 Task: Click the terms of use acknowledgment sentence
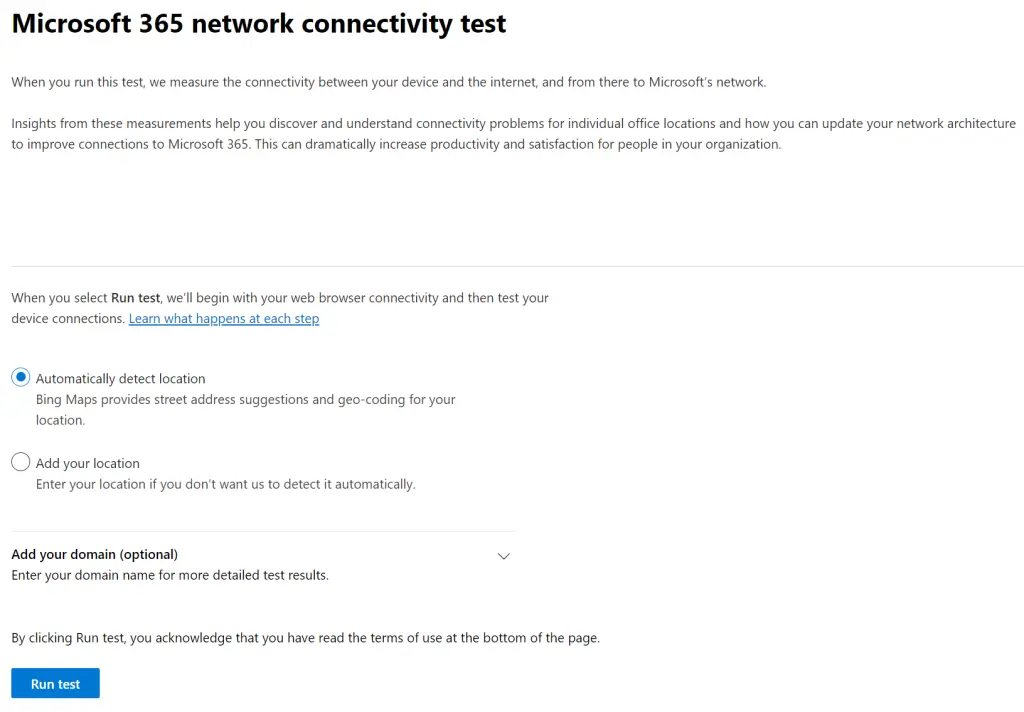pos(305,638)
